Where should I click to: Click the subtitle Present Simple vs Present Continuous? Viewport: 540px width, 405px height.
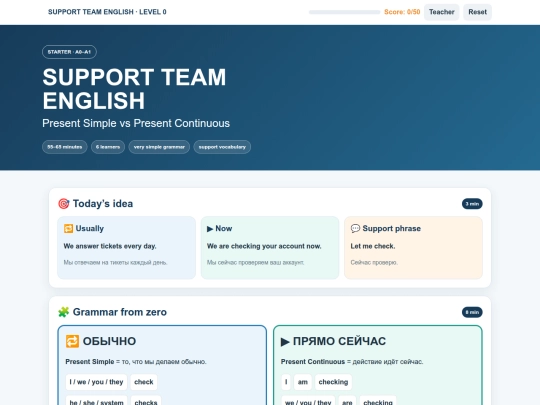click(x=136, y=123)
